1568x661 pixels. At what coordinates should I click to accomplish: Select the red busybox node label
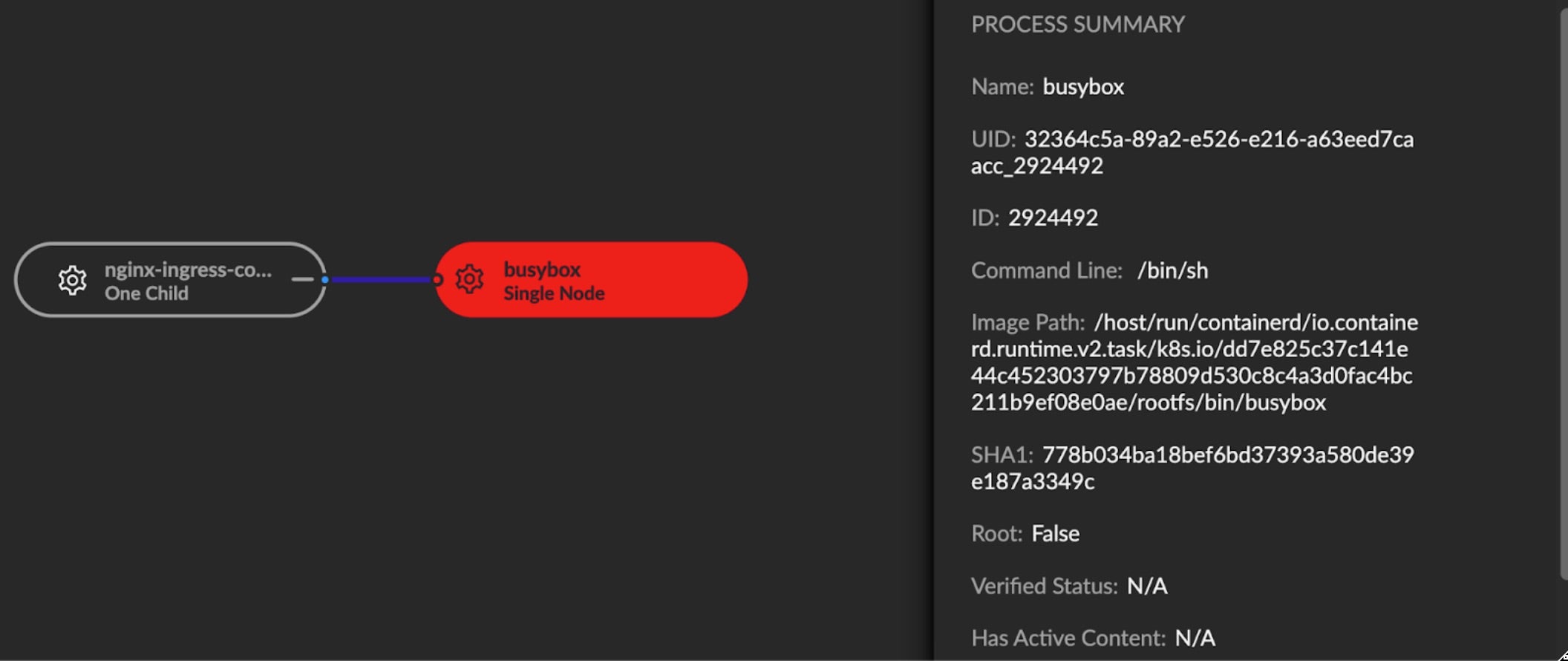tap(542, 270)
